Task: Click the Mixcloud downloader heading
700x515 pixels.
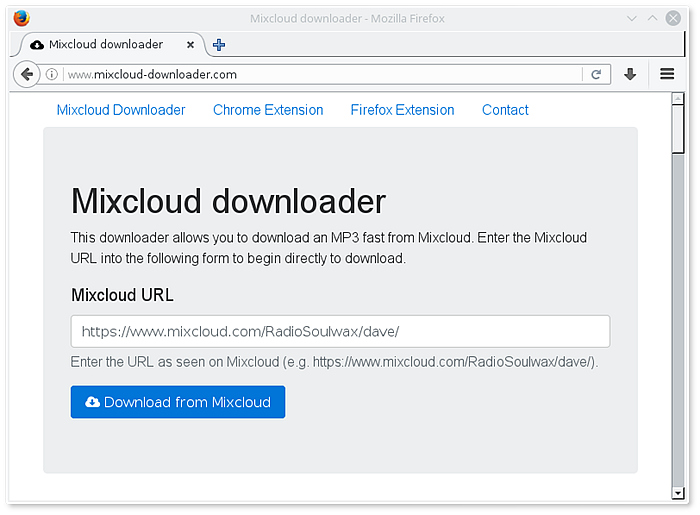Action: (228, 201)
